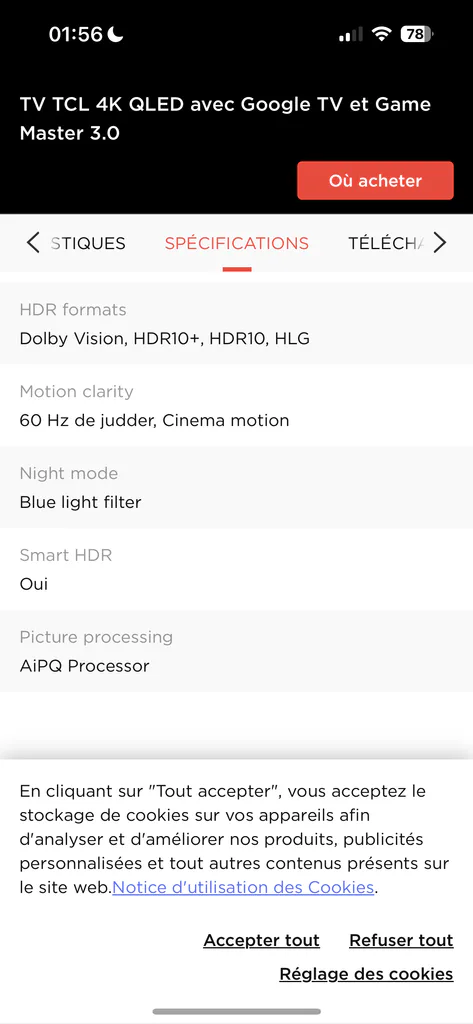473x1024 pixels.
Task: Click Refuser tout cookie option
Action: click(401, 940)
